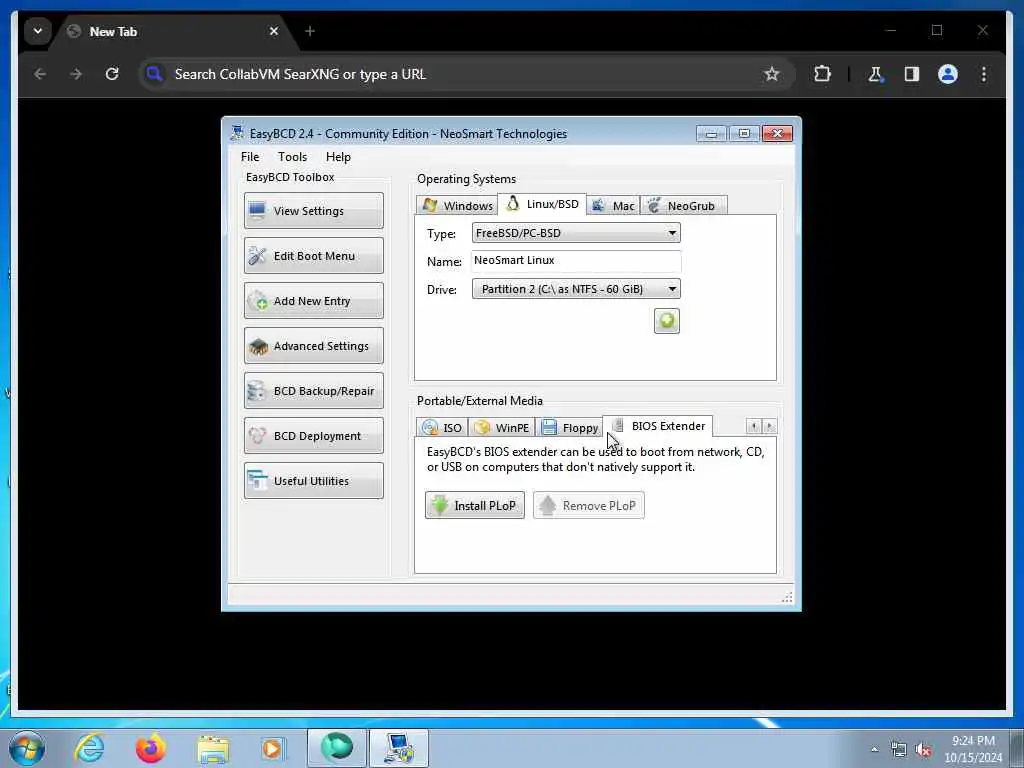Bookmark this tab with the star icon
1024x768 pixels.
click(772, 74)
